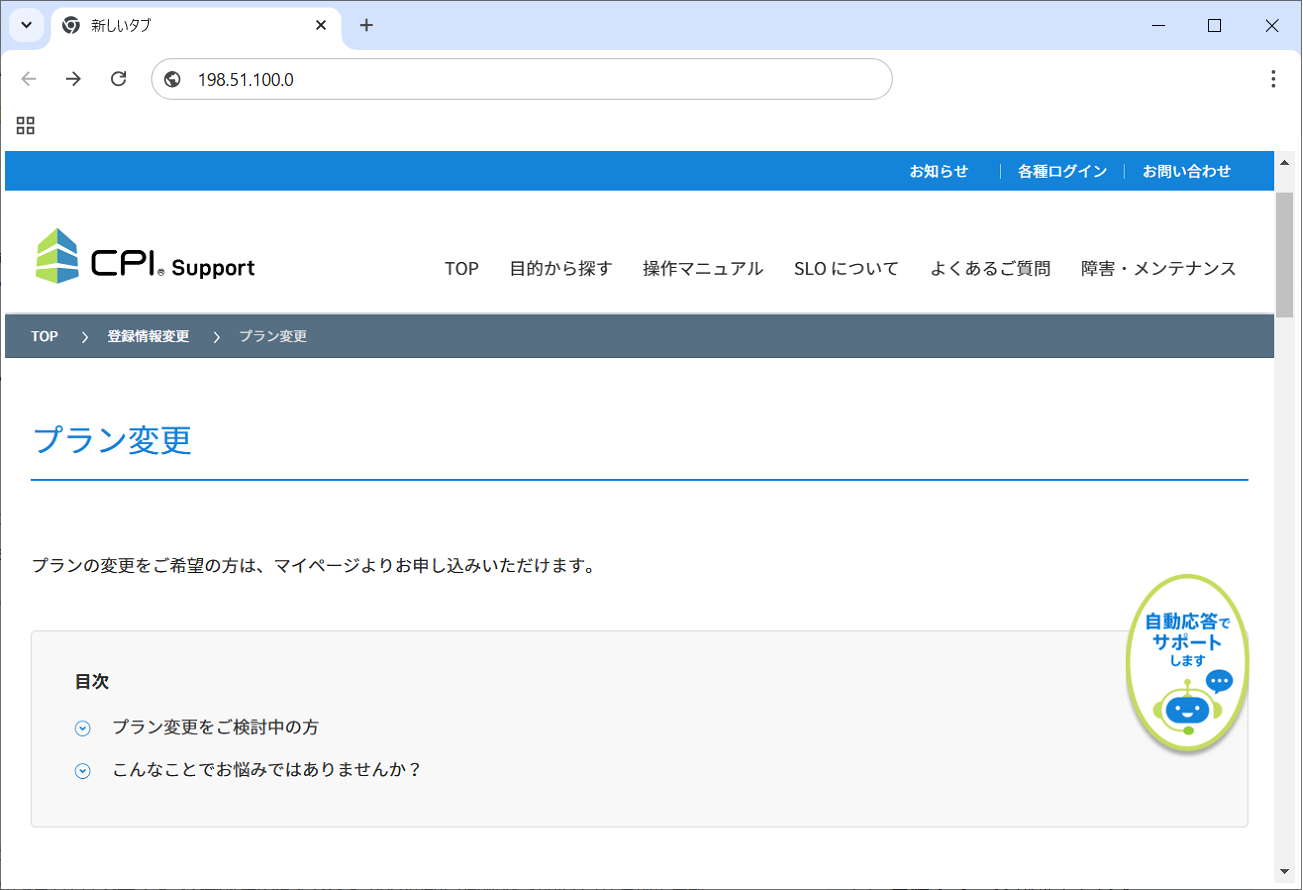
Task: Click the お問い合わせ link in top bar
Action: (x=1186, y=171)
